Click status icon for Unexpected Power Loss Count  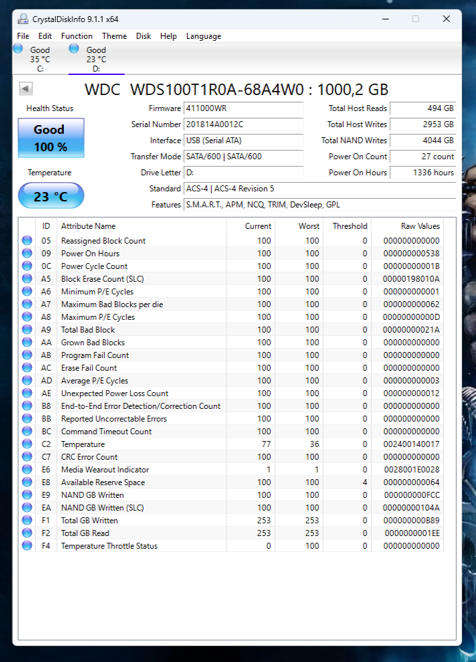click(27, 393)
